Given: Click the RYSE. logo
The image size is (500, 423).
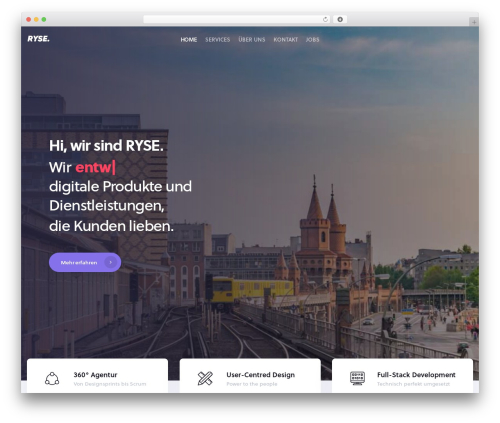Looking at the screenshot, I should coord(38,39).
